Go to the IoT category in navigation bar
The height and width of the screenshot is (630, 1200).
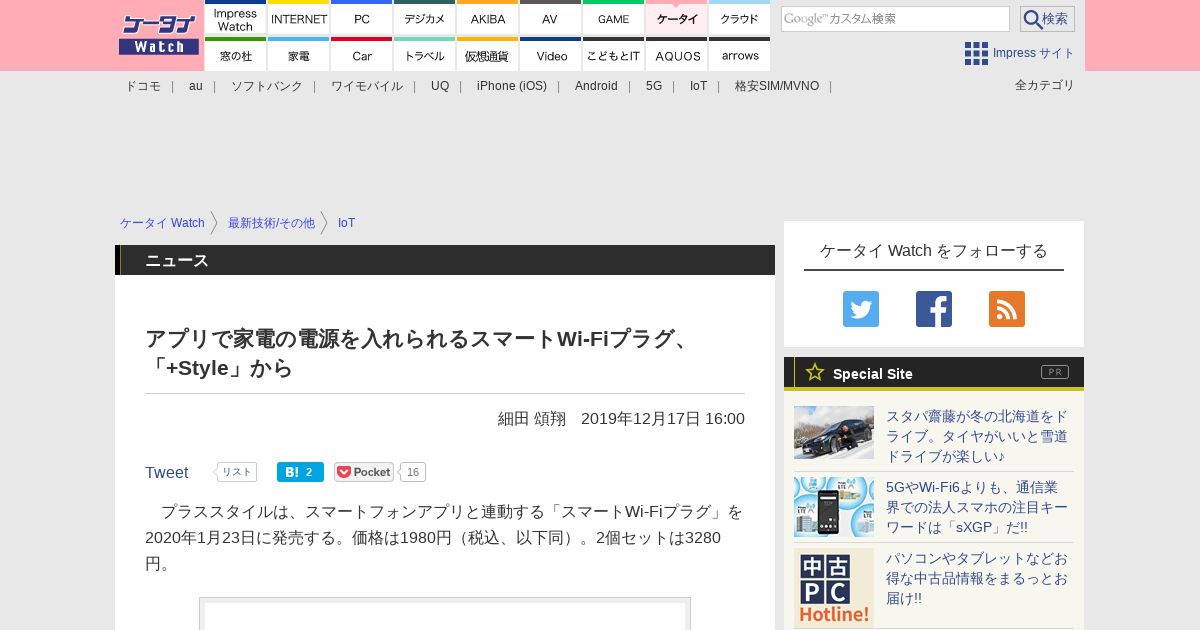coord(698,86)
